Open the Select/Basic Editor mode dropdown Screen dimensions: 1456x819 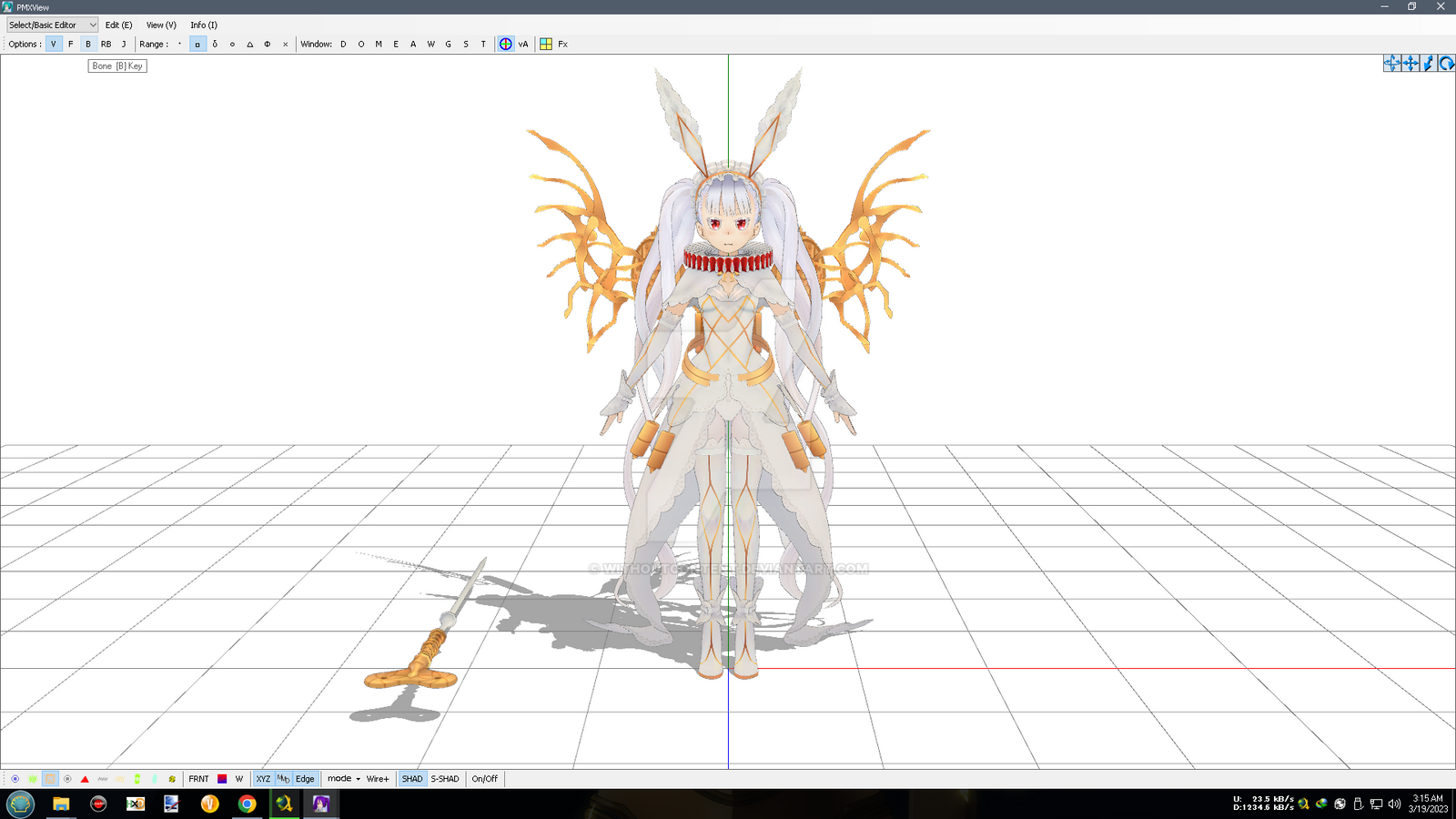click(x=52, y=25)
